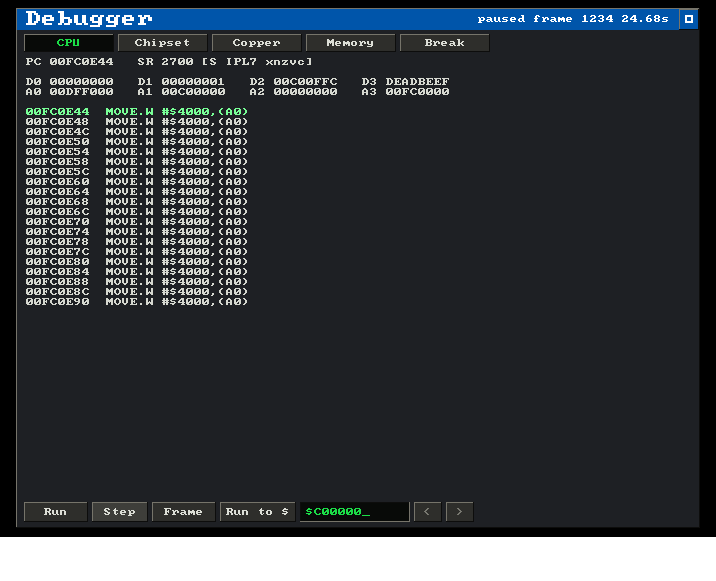Click the D0 00000000 register
Viewport: 716px width, 581px height.
pos(69,82)
